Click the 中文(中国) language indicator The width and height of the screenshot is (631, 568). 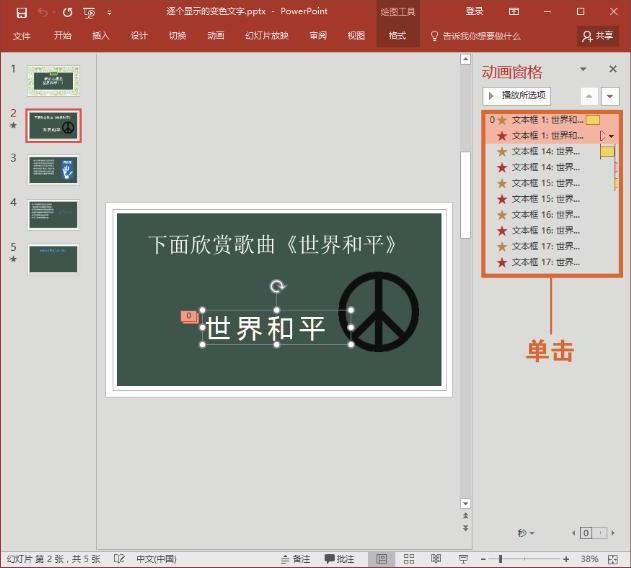coord(156,559)
